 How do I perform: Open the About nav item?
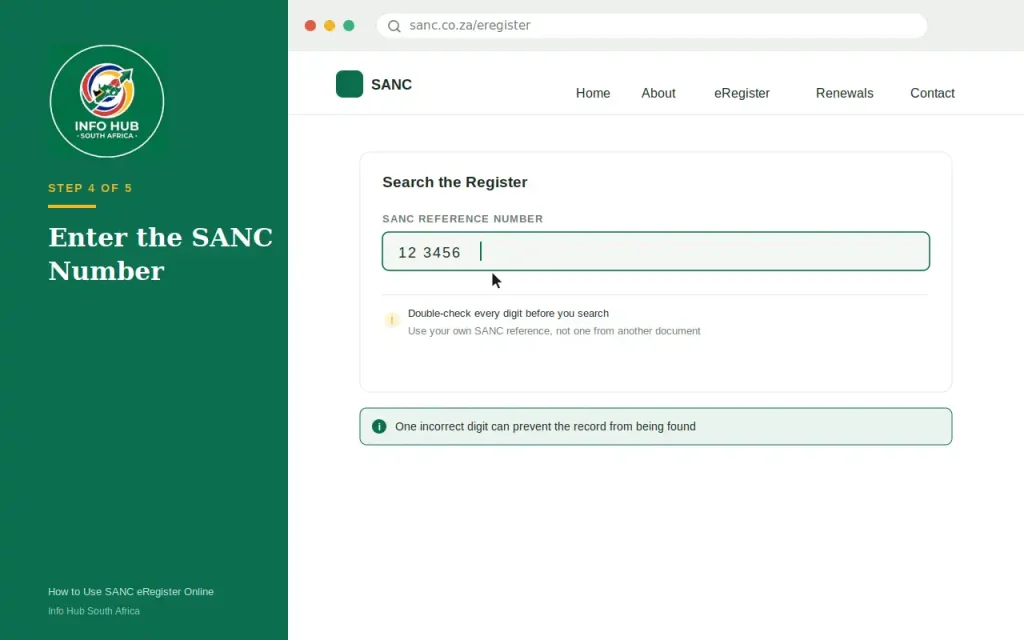coord(658,93)
